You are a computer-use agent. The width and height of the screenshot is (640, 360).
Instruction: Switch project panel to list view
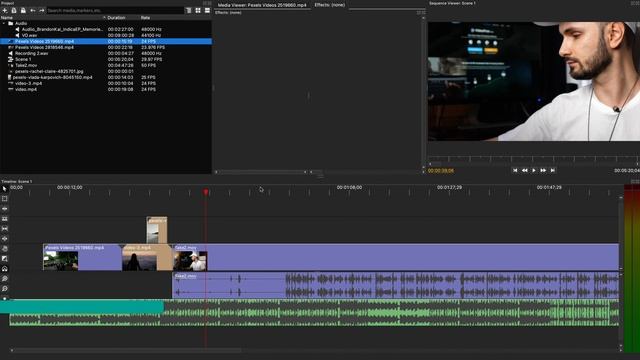[207, 10]
